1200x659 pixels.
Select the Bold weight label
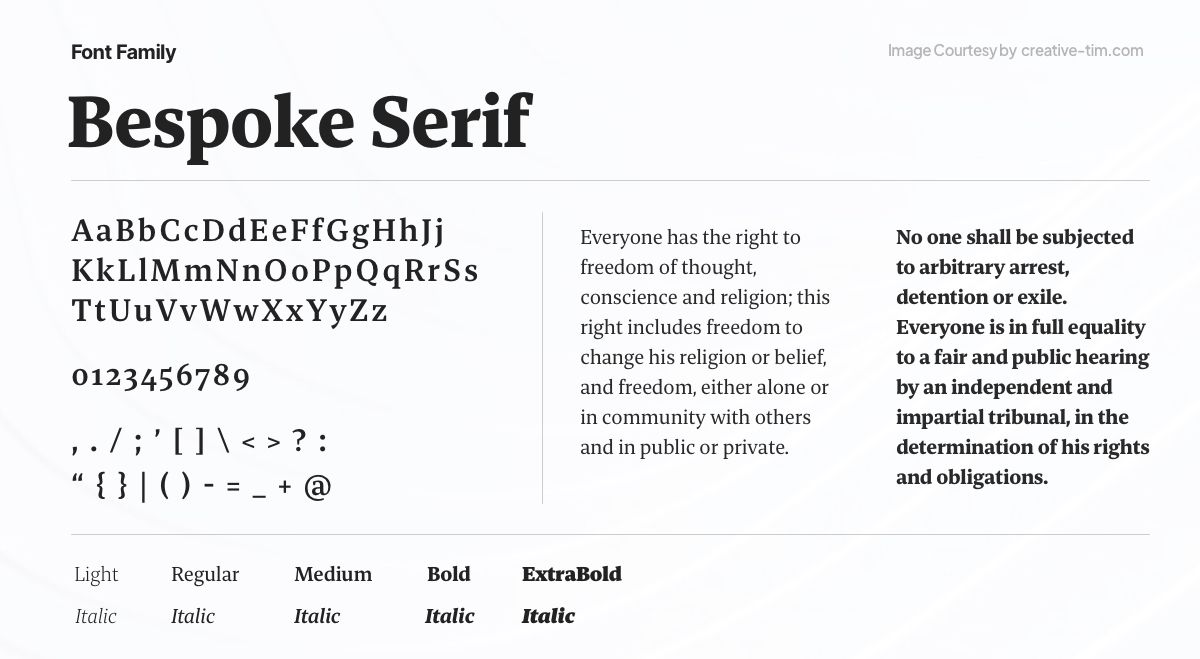448,574
